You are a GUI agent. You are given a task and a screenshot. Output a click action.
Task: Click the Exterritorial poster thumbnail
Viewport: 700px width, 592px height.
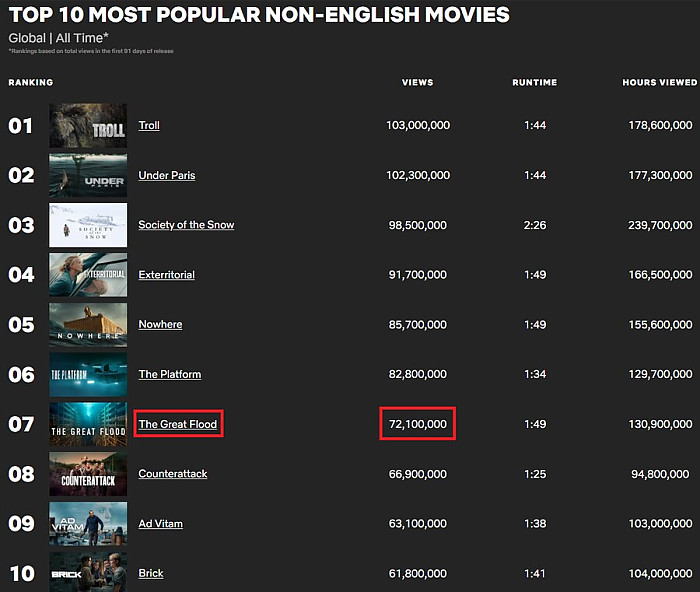pos(88,275)
